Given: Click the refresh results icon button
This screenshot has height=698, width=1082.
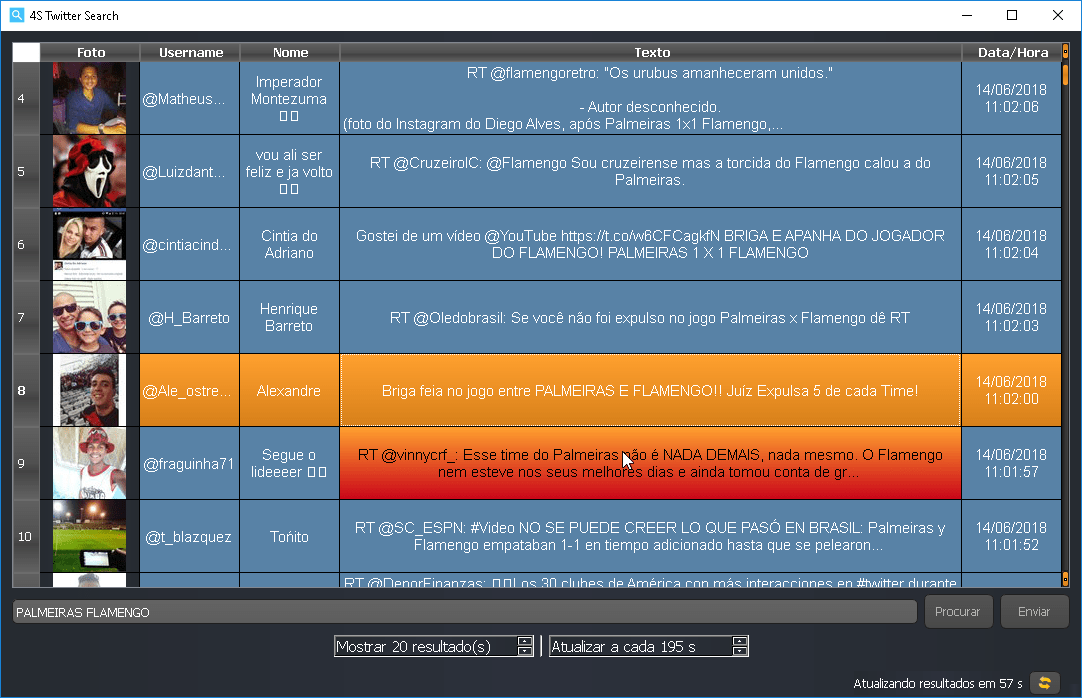Looking at the screenshot, I should click(x=1045, y=683).
